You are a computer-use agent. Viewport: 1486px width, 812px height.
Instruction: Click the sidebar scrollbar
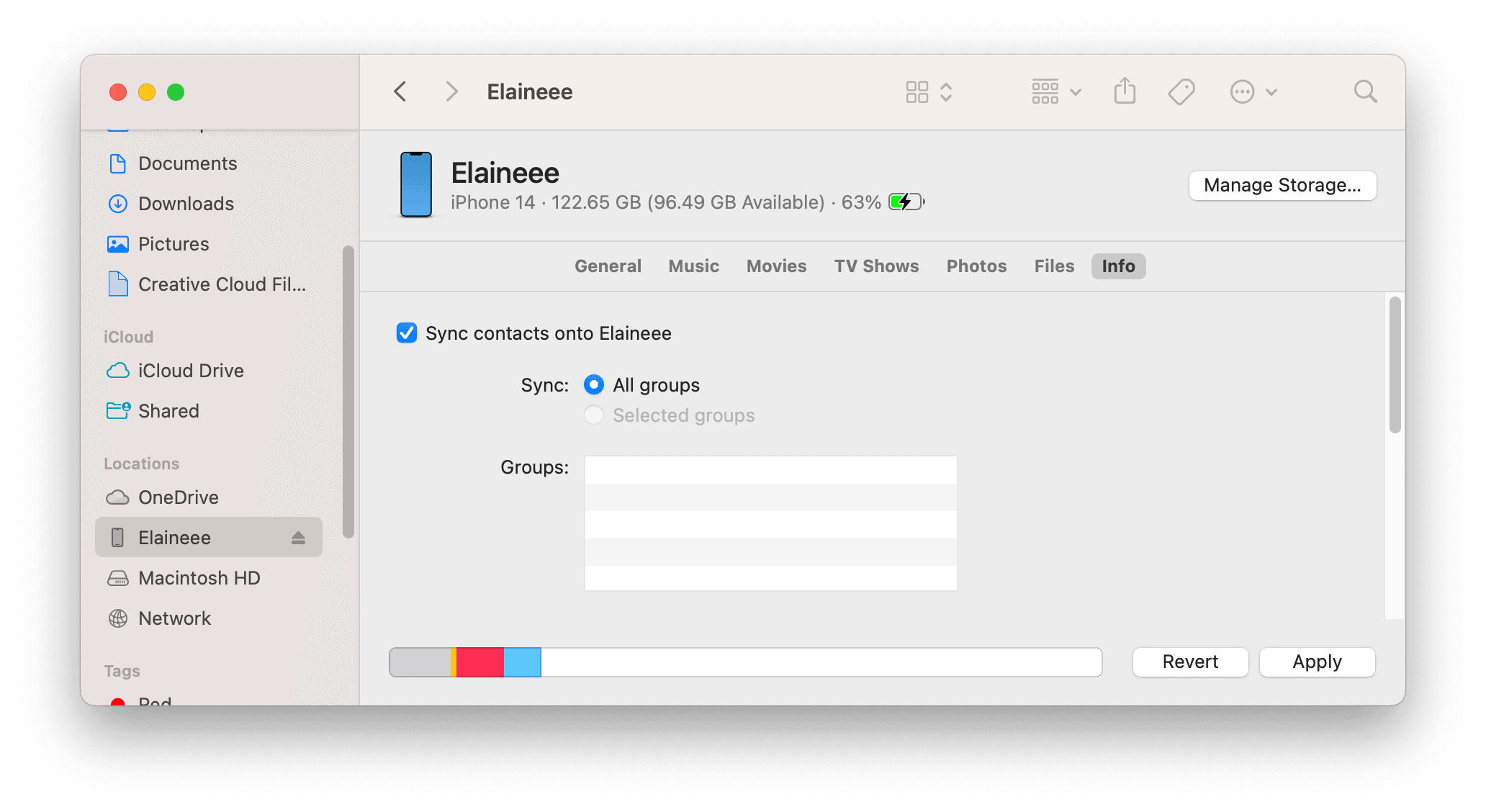348,392
